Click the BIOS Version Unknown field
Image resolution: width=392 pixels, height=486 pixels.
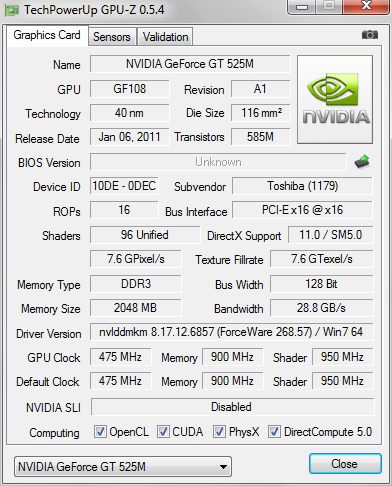pyautogui.click(x=218, y=162)
